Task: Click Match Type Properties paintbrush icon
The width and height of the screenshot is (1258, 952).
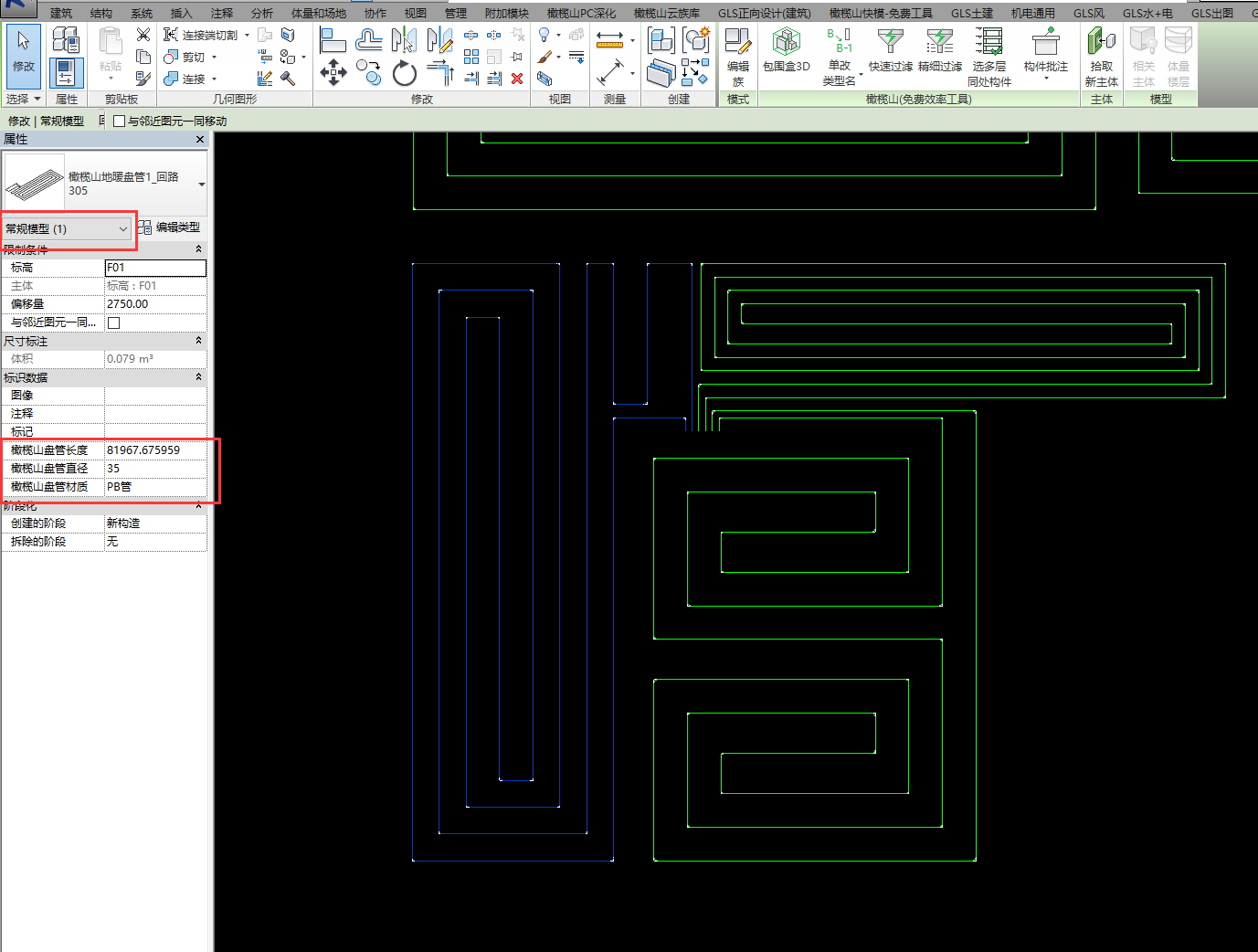Action: pyautogui.click(x=143, y=79)
